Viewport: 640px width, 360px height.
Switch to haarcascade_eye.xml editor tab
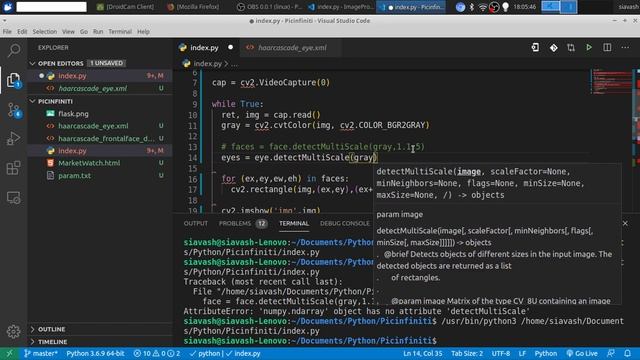[x=290, y=48]
